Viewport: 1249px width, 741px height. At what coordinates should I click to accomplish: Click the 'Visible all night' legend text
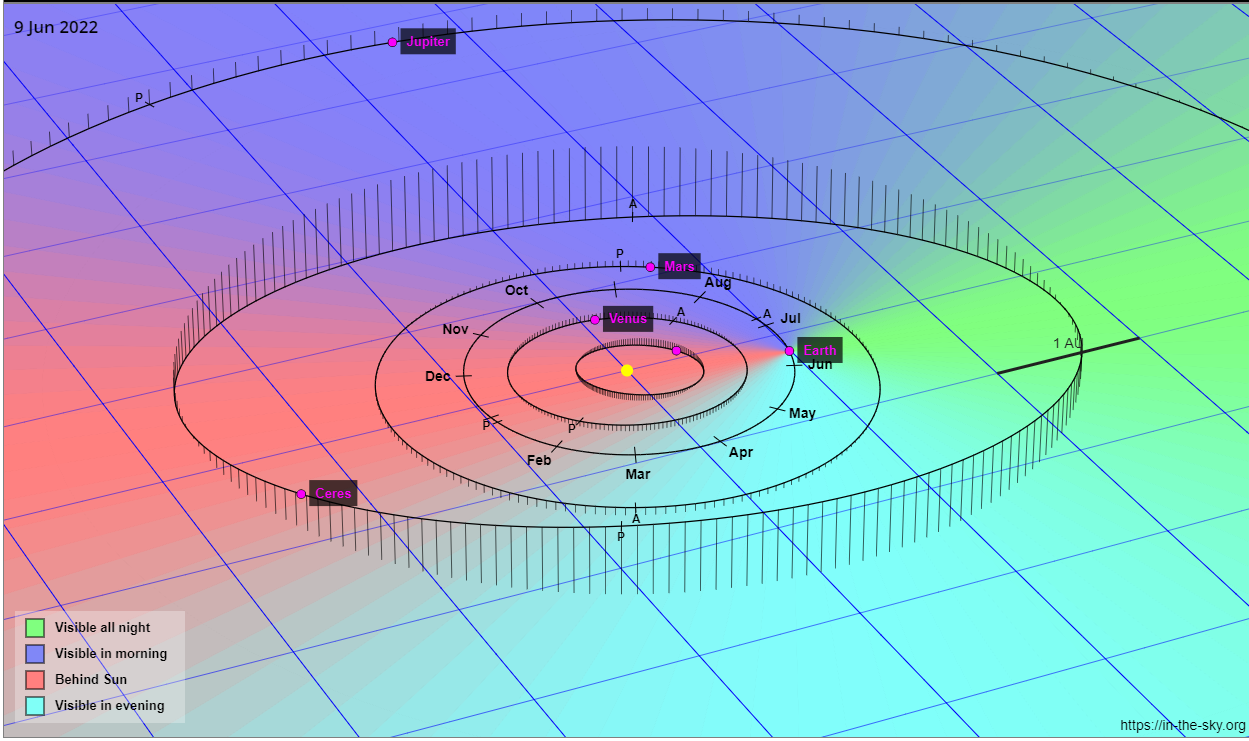(x=103, y=628)
